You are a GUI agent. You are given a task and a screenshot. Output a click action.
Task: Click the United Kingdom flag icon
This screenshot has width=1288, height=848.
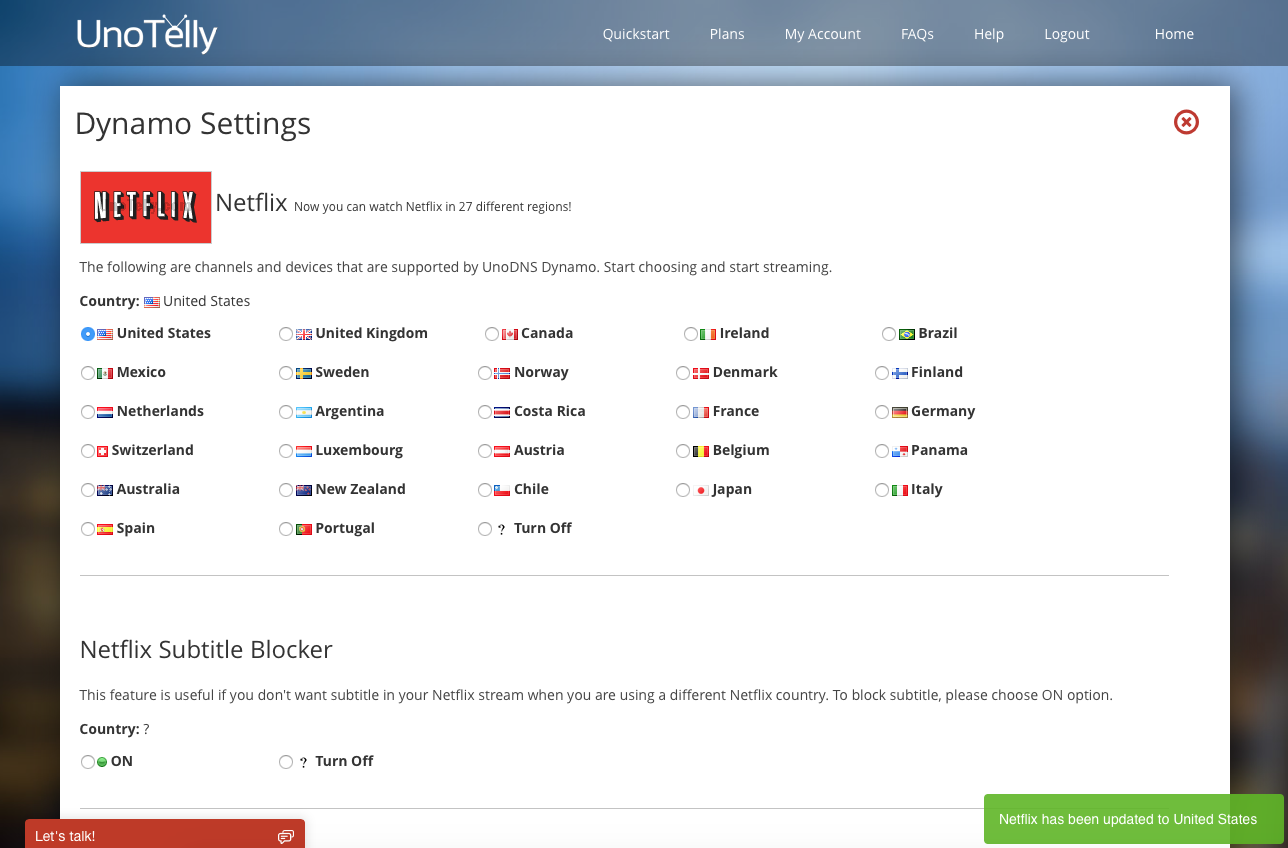point(304,334)
